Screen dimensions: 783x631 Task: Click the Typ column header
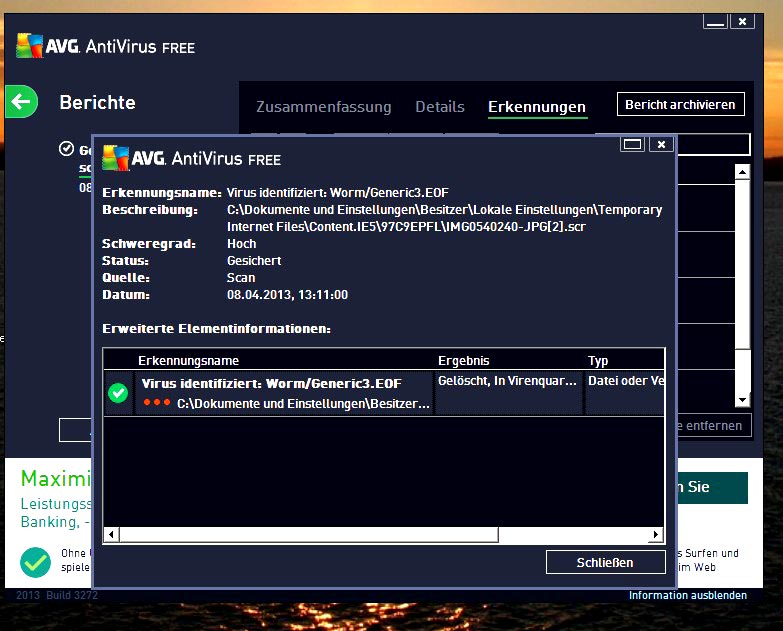[x=598, y=360]
